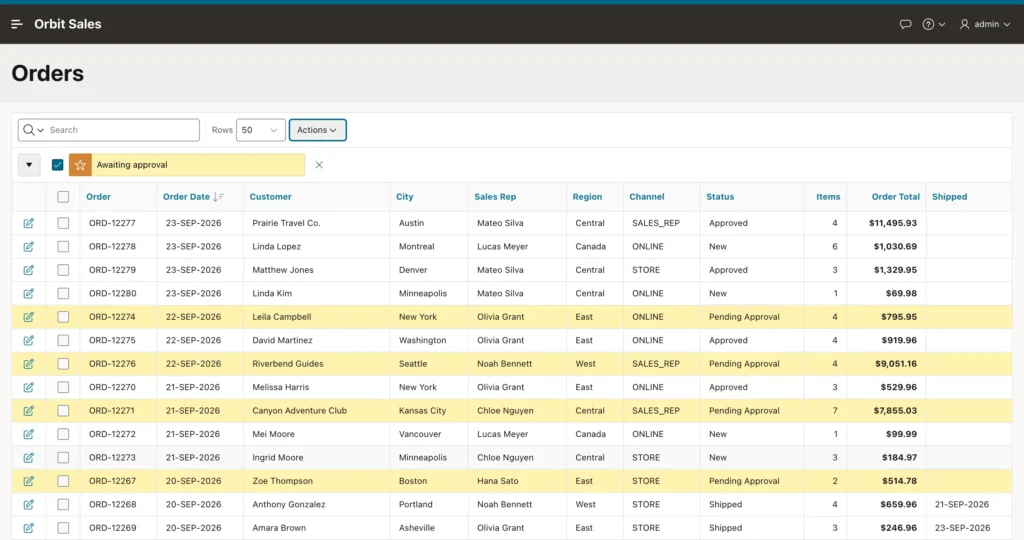The width and height of the screenshot is (1024, 540).
Task: Select the ORD-12276 row checkbox
Action: [63, 364]
